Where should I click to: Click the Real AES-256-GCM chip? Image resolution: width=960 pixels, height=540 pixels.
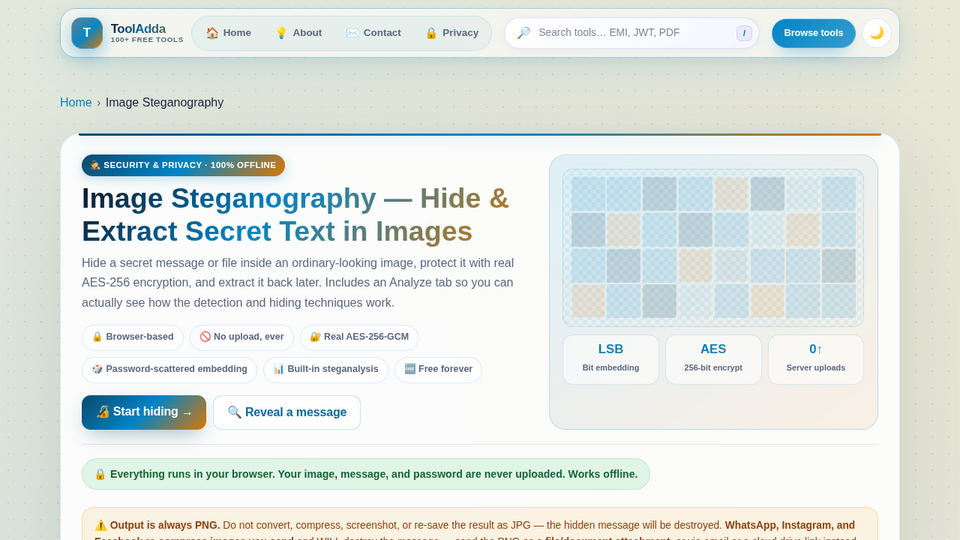(x=359, y=337)
